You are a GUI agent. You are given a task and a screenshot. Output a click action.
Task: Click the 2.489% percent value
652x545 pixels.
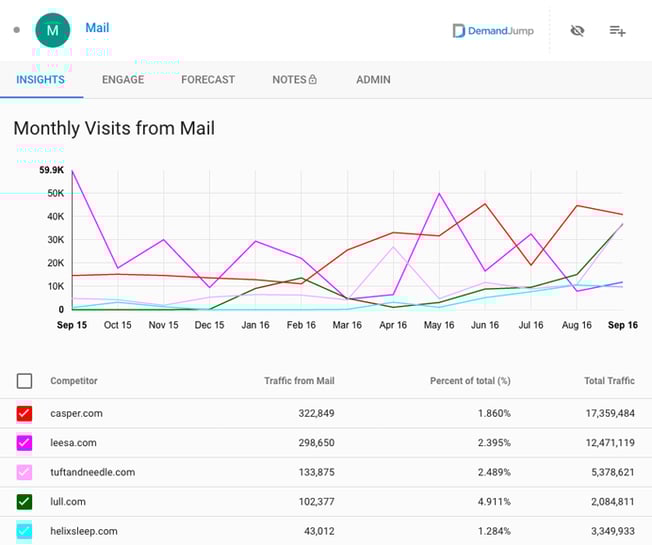pyautogui.click(x=494, y=472)
